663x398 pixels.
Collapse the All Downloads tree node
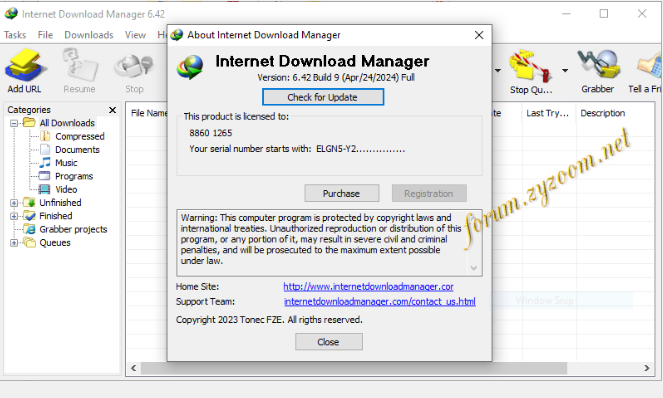pyautogui.click(x=14, y=123)
